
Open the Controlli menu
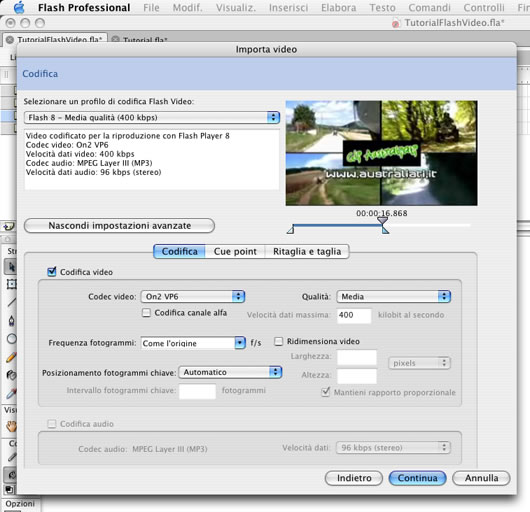[484, 7]
